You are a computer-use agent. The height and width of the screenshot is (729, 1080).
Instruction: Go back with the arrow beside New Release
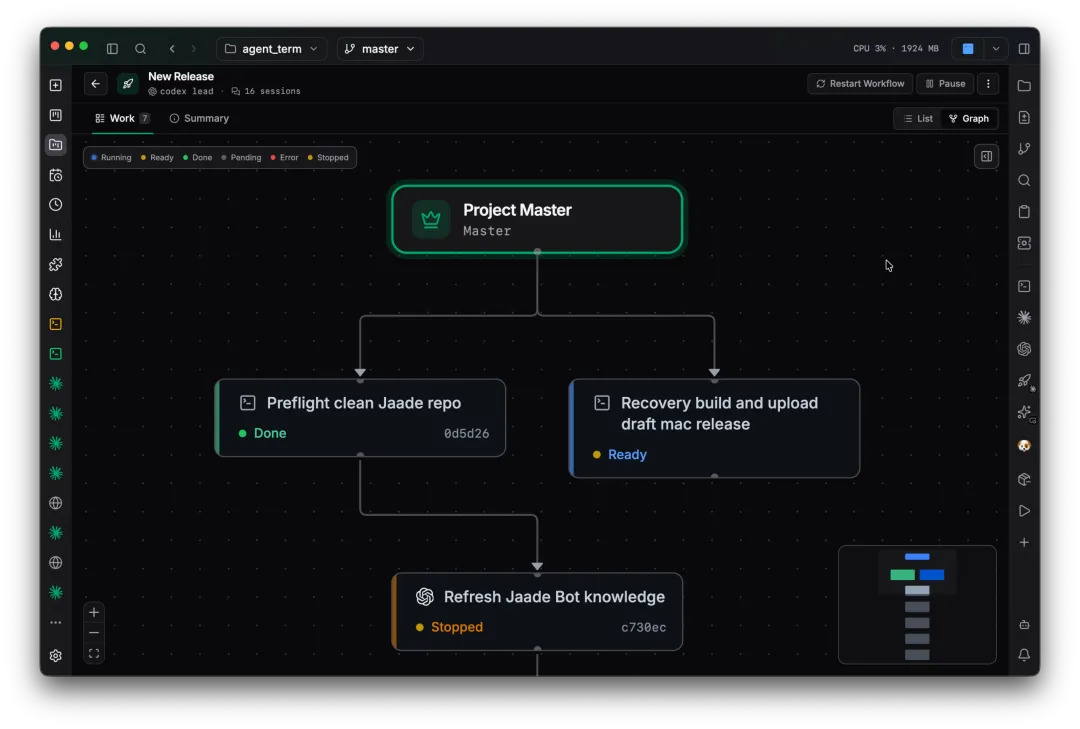[96, 84]
